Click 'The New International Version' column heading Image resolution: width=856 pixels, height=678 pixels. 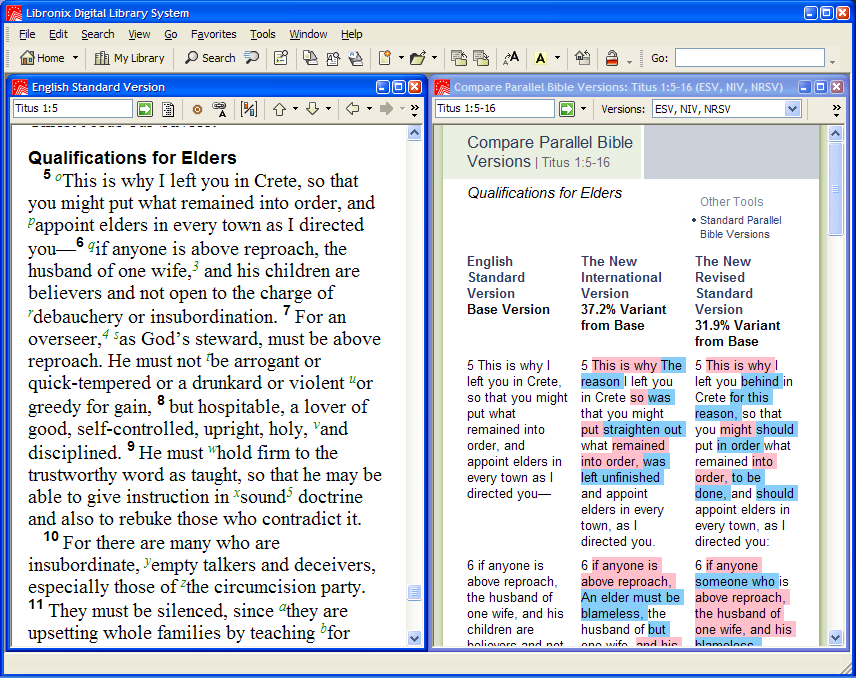[x=621, y=277]
